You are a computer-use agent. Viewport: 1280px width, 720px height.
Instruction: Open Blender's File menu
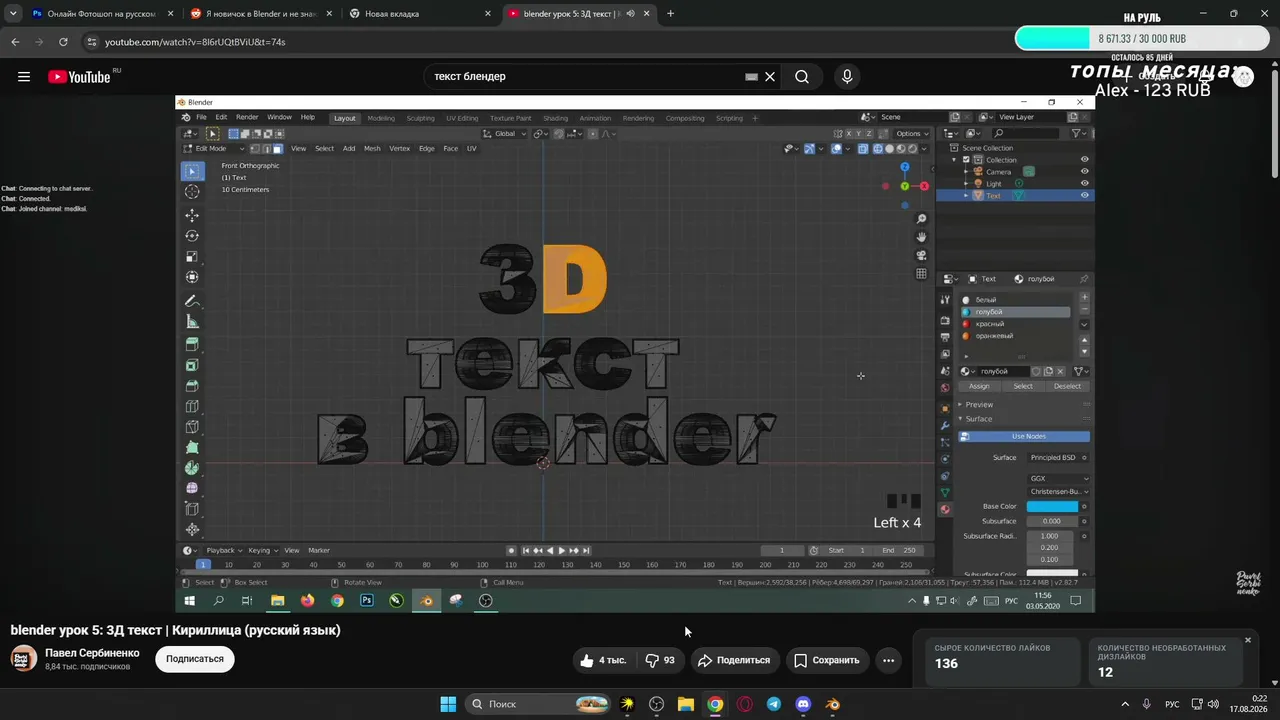tap(201, 118)
